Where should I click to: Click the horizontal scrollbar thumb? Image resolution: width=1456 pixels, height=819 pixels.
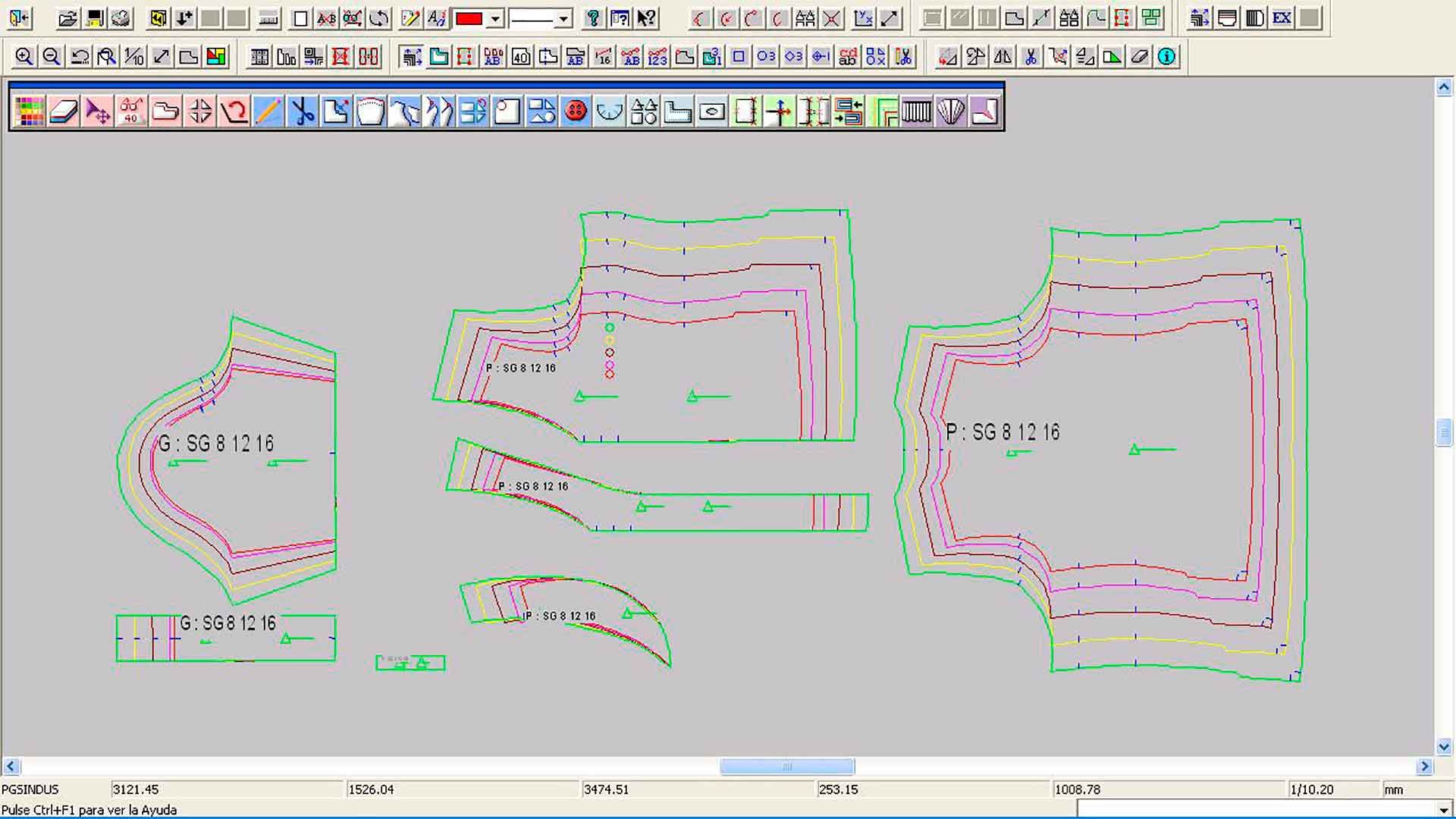[786, 767]
